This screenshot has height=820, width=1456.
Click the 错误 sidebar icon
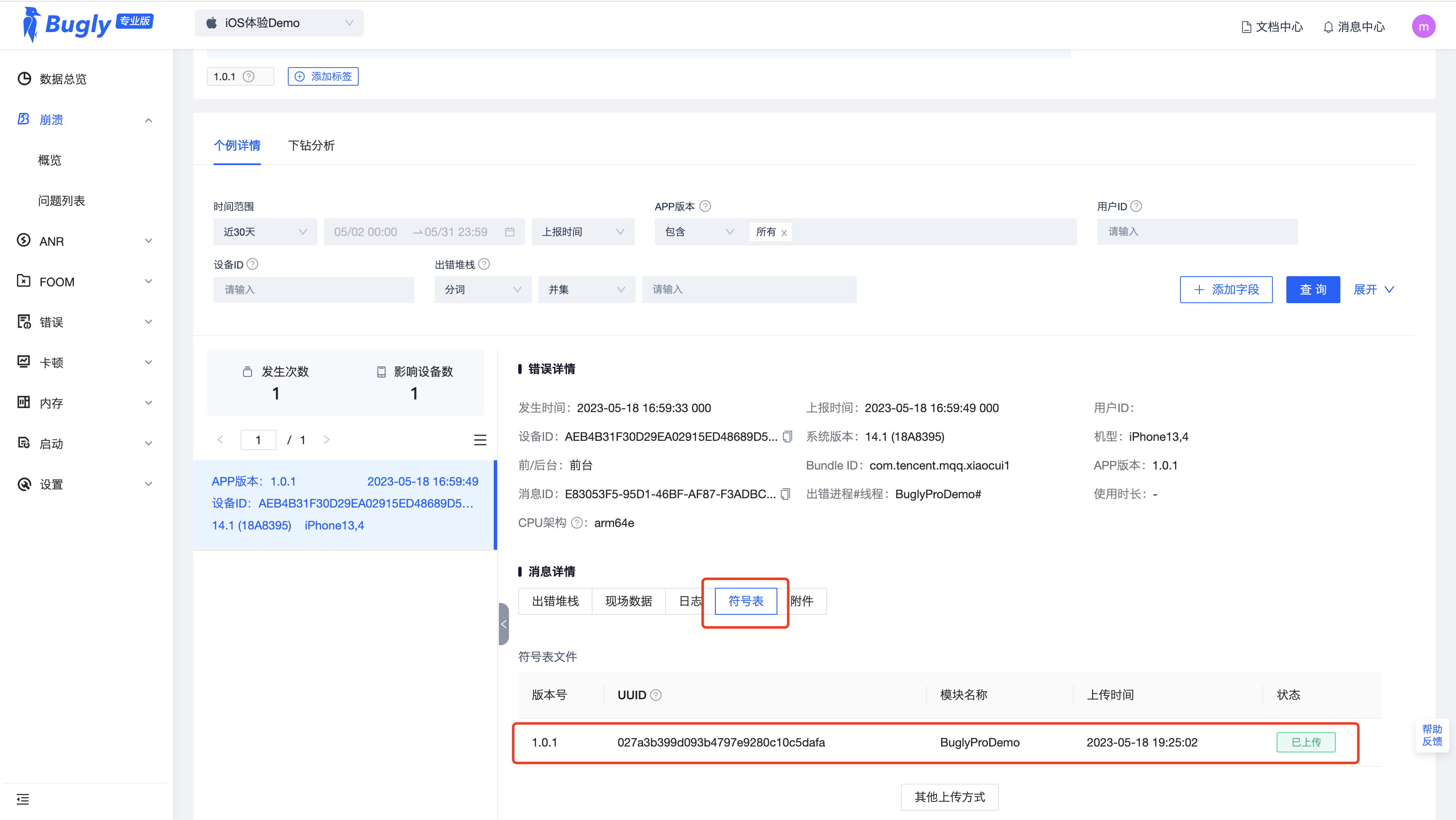(24, 322)
